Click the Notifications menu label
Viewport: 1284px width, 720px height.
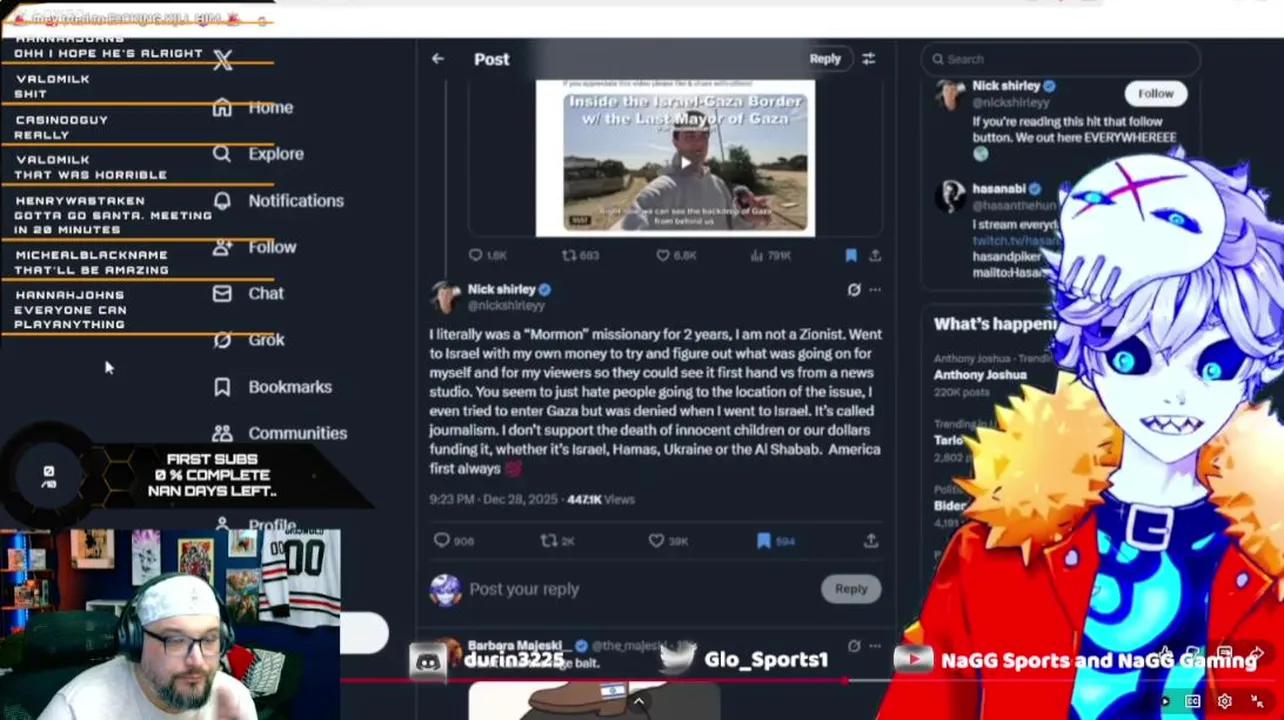(x=296, y=200)
